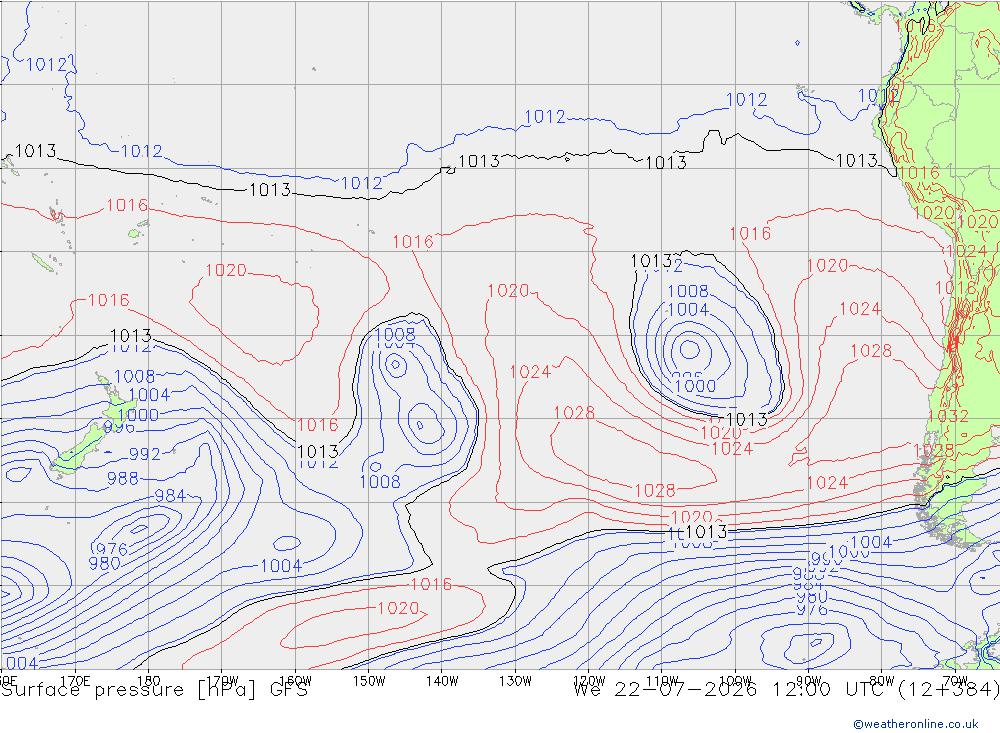Click the 988 isobar label
1000x733 pixels.
tap(122, 478)
